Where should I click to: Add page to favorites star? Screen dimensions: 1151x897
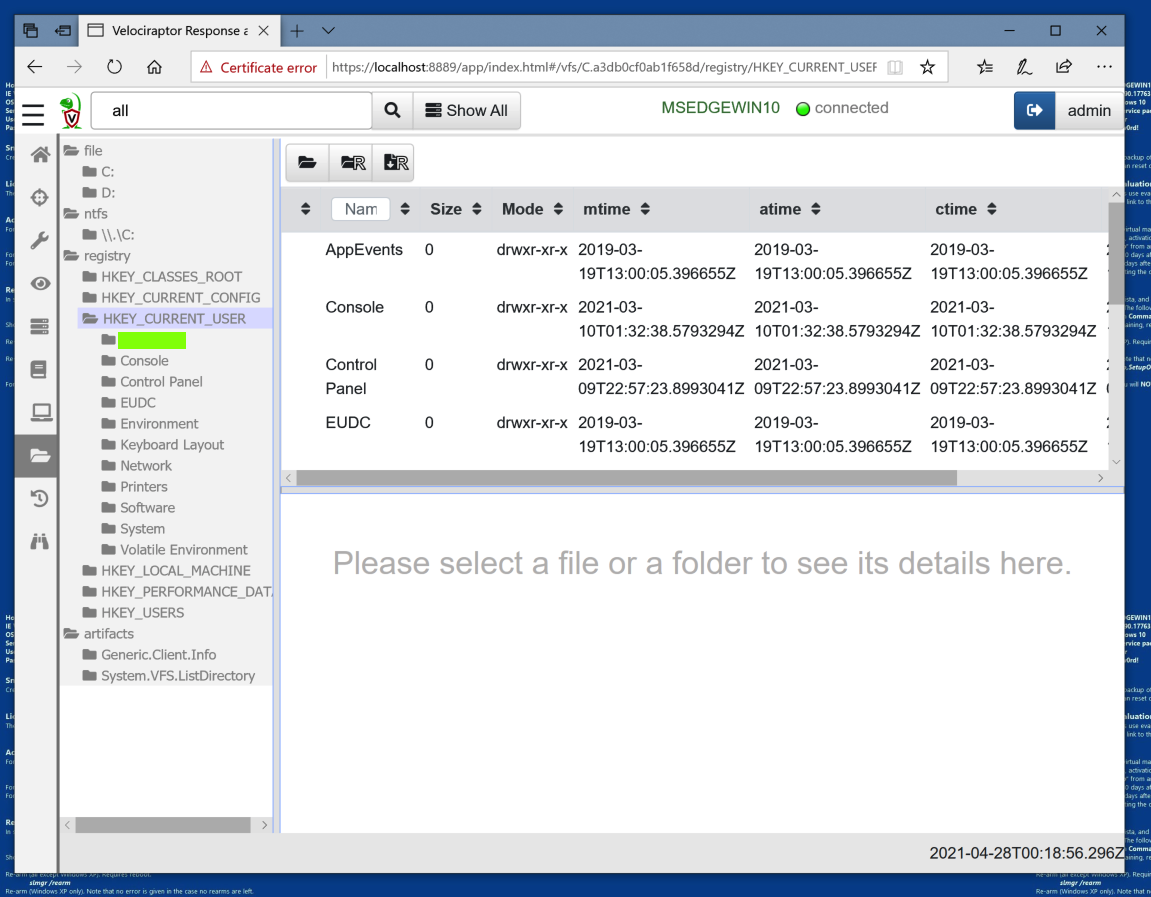click(x=927, y=67)
